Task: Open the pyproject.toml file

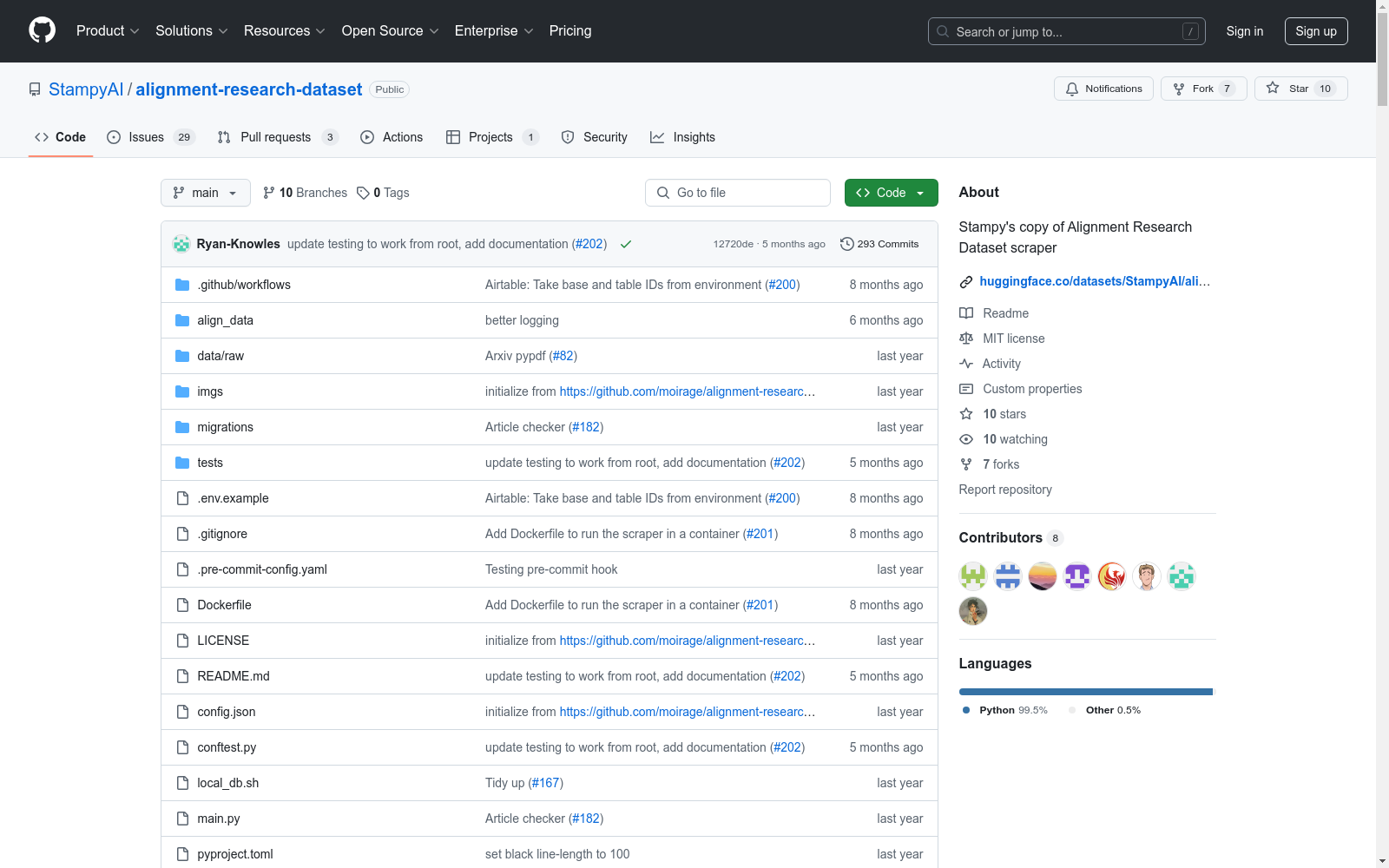Action: [x=235, y=854]
